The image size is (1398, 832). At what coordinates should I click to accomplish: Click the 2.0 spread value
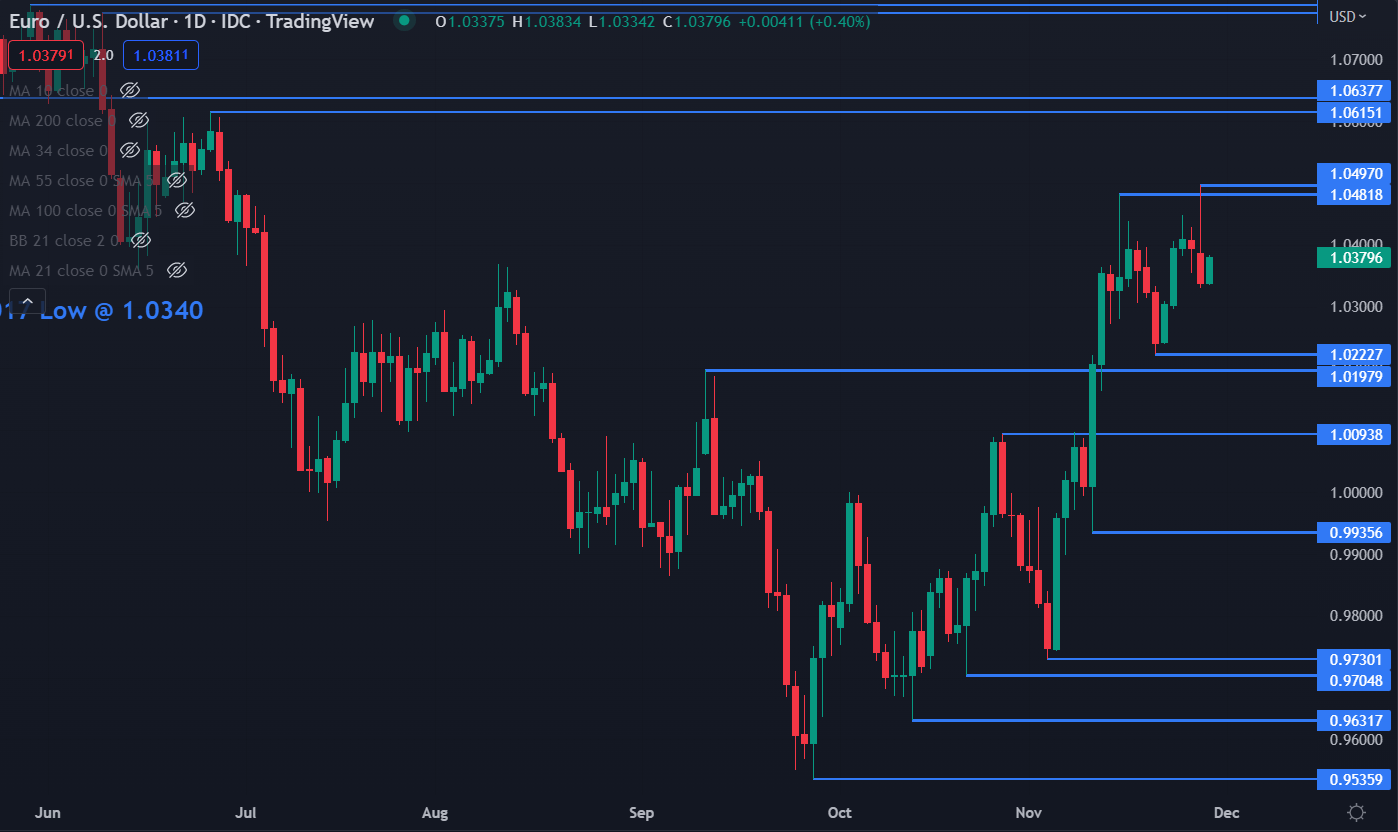tap(104, 56)
